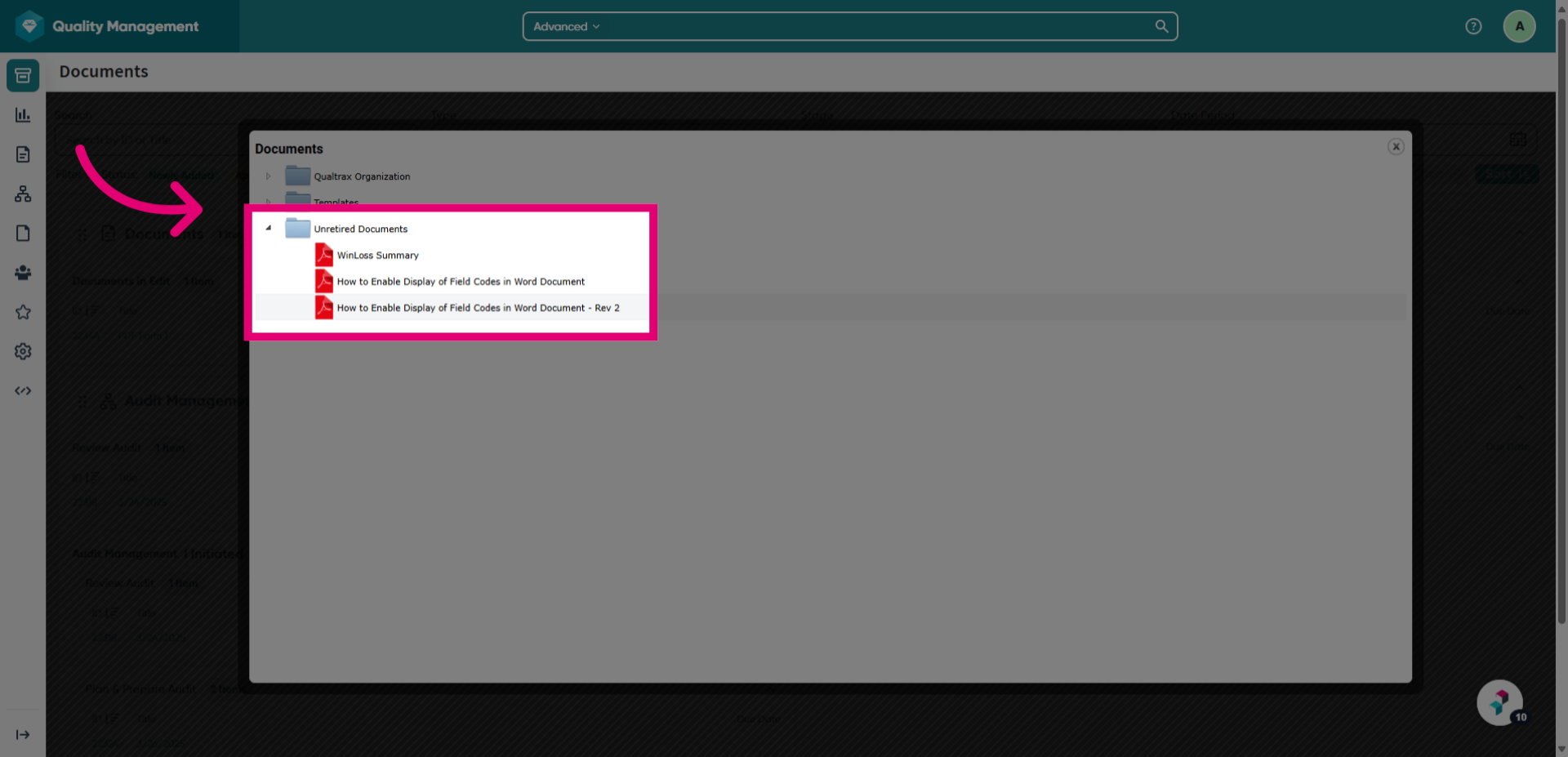The image size is (1568, 757).
Task: Open the code brackets sidebar icon
Action: 23,390
